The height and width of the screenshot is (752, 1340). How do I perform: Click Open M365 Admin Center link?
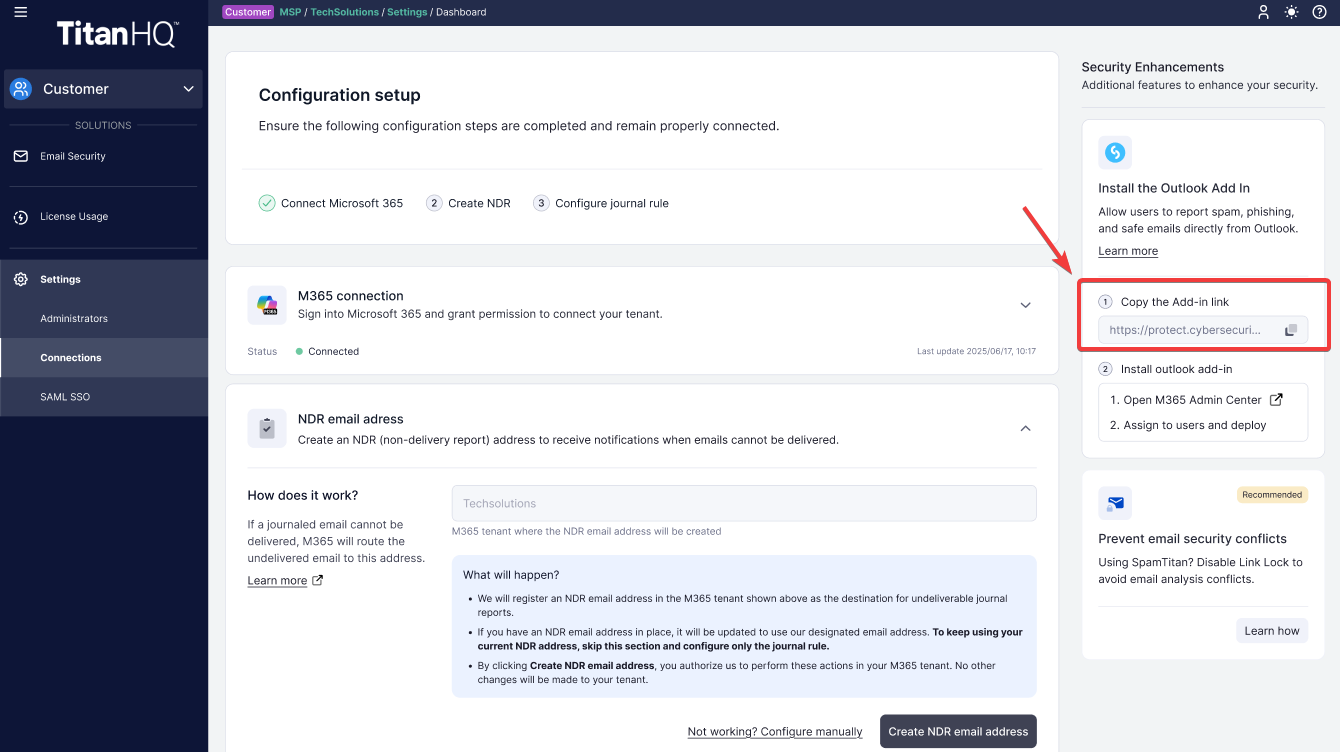pos(1192,400)
